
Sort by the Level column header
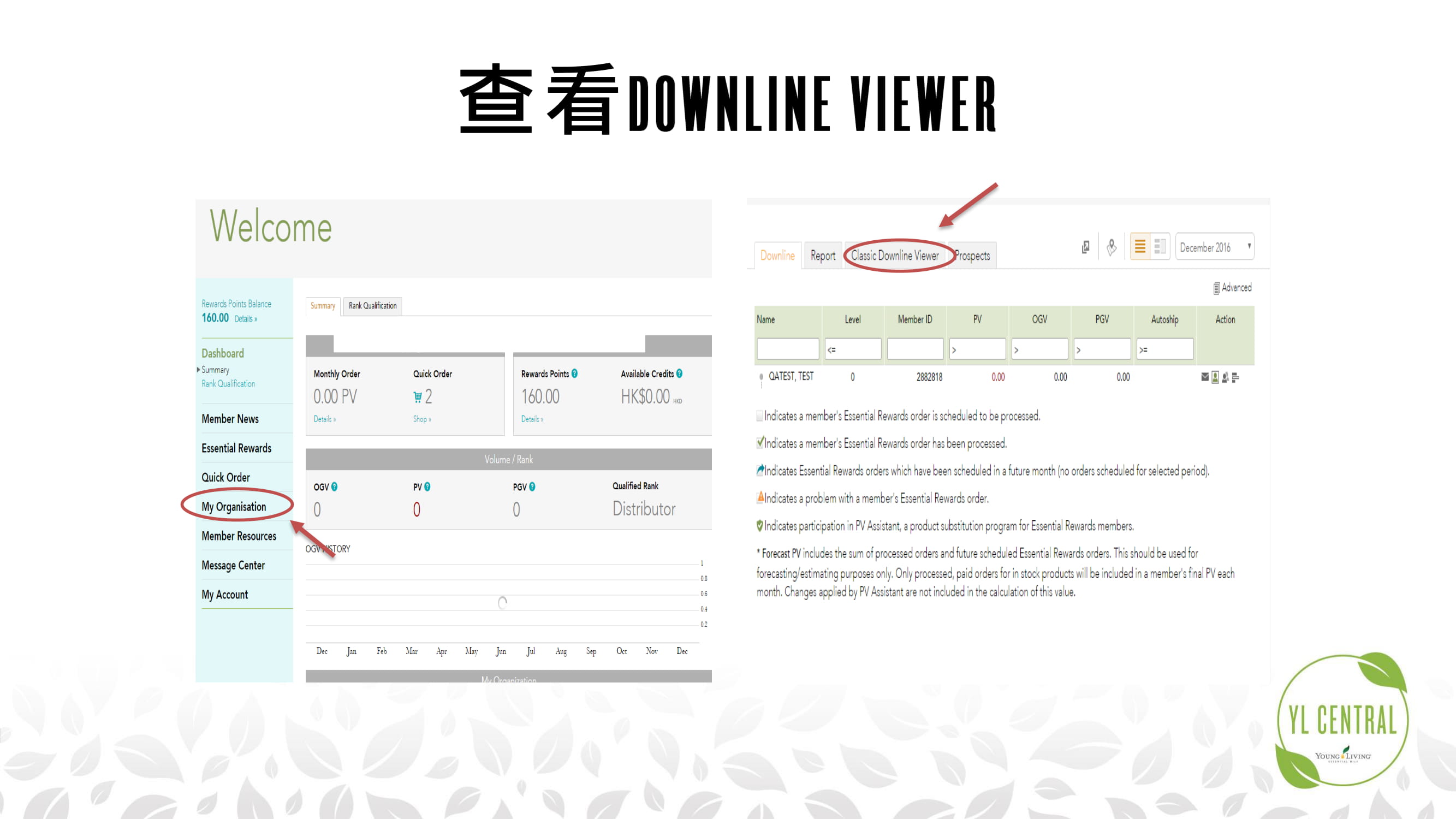coord(852,319)
